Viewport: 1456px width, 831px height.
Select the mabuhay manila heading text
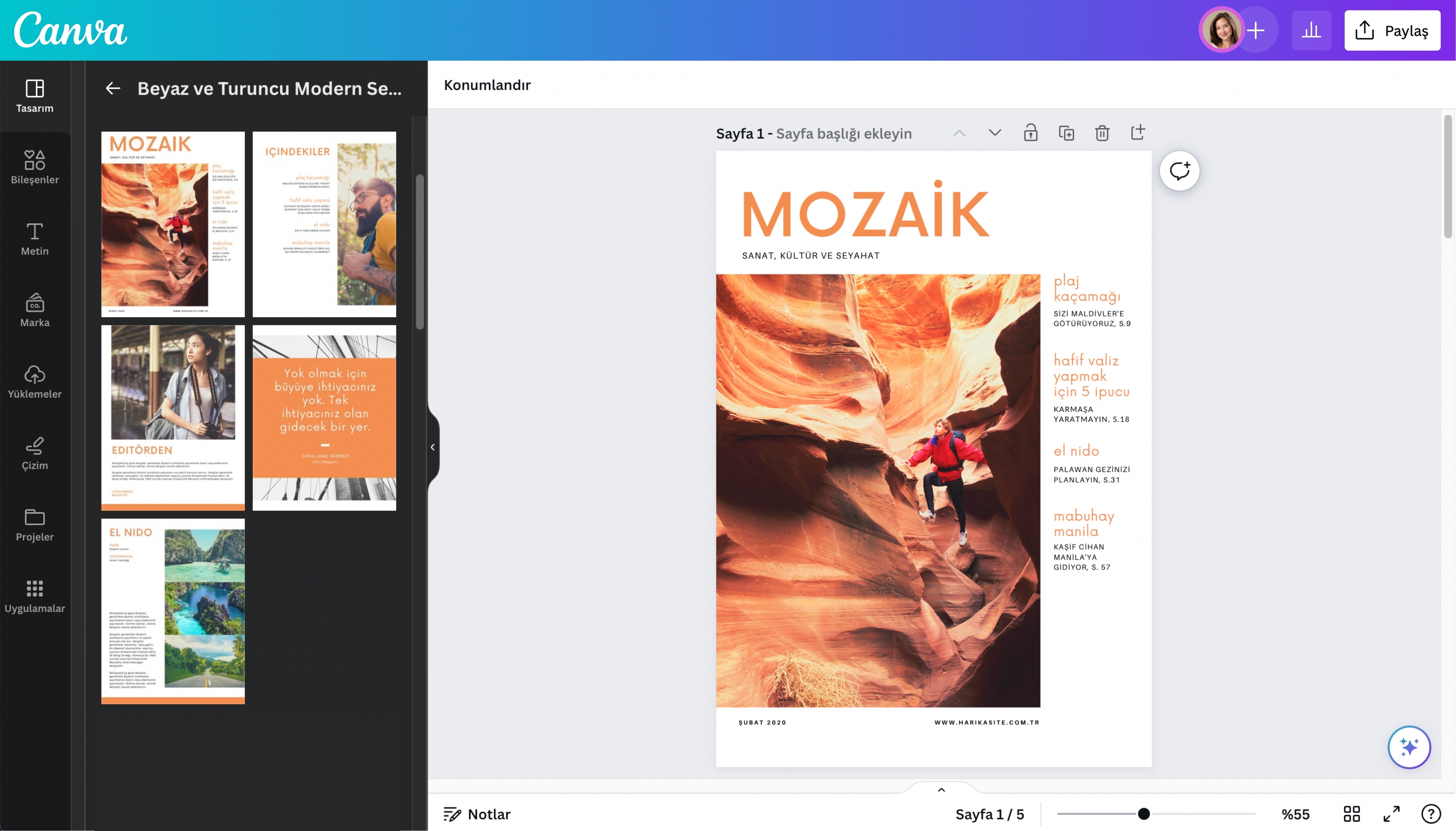point(1083,523)
